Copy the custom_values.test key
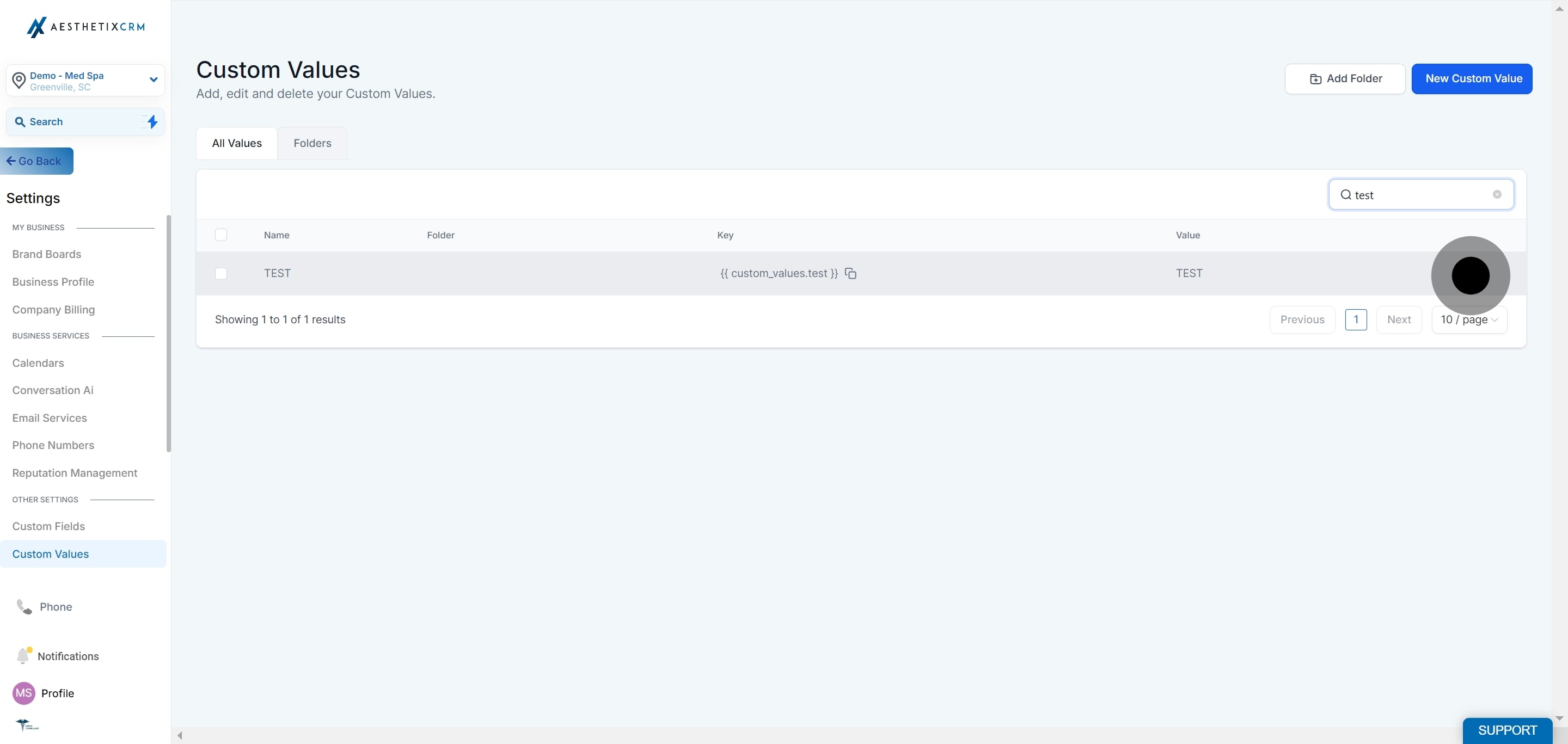The image size is (1568, 744). tap(850, 274)
